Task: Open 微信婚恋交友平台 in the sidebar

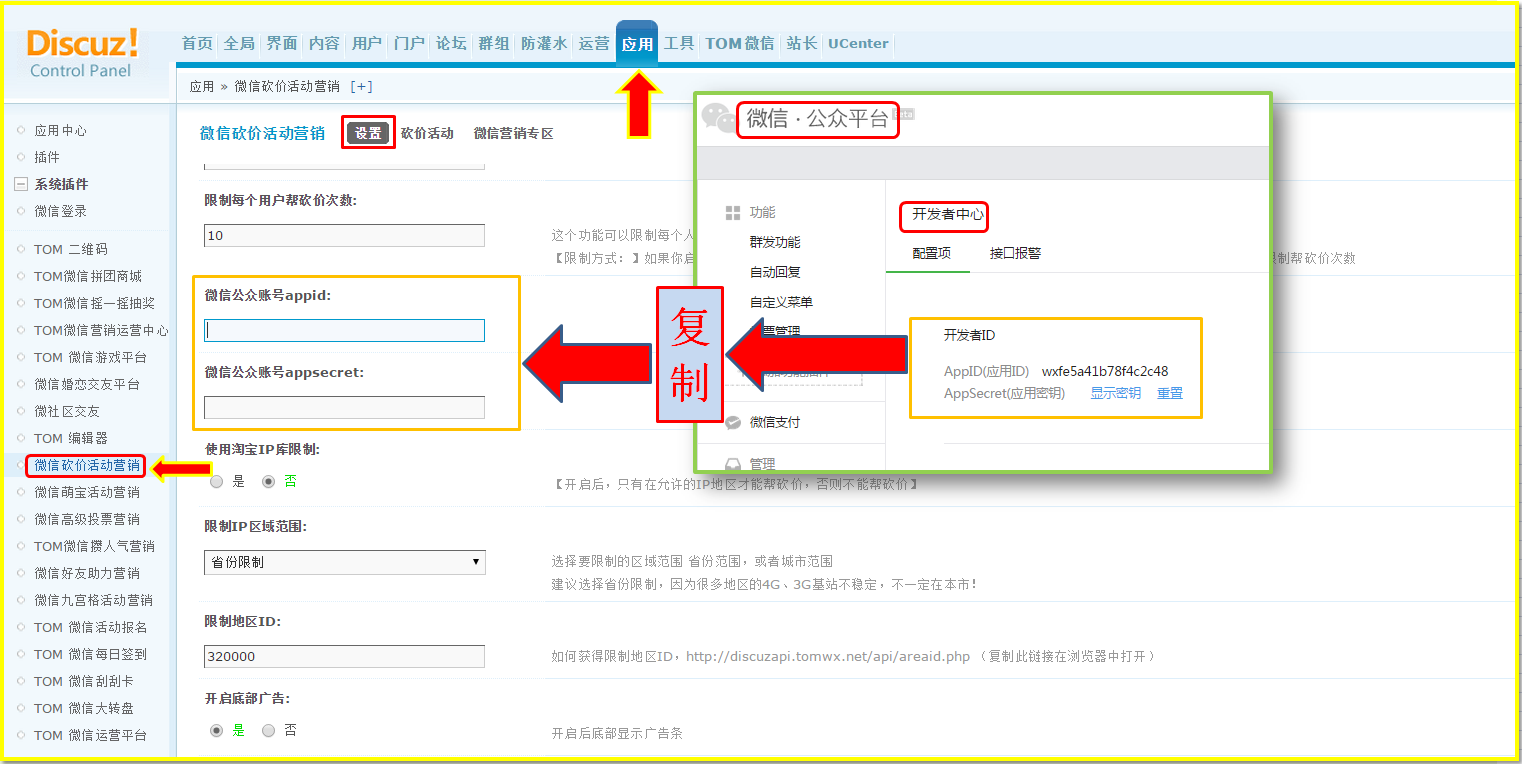Action: pyautogui.click(x=87, y=384)
